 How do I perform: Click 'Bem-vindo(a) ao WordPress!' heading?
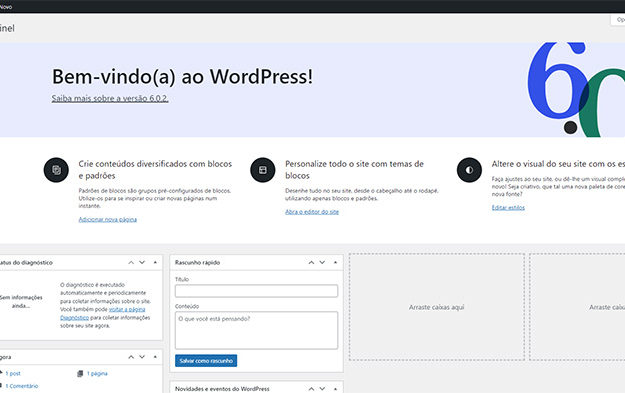click(183, 76)
